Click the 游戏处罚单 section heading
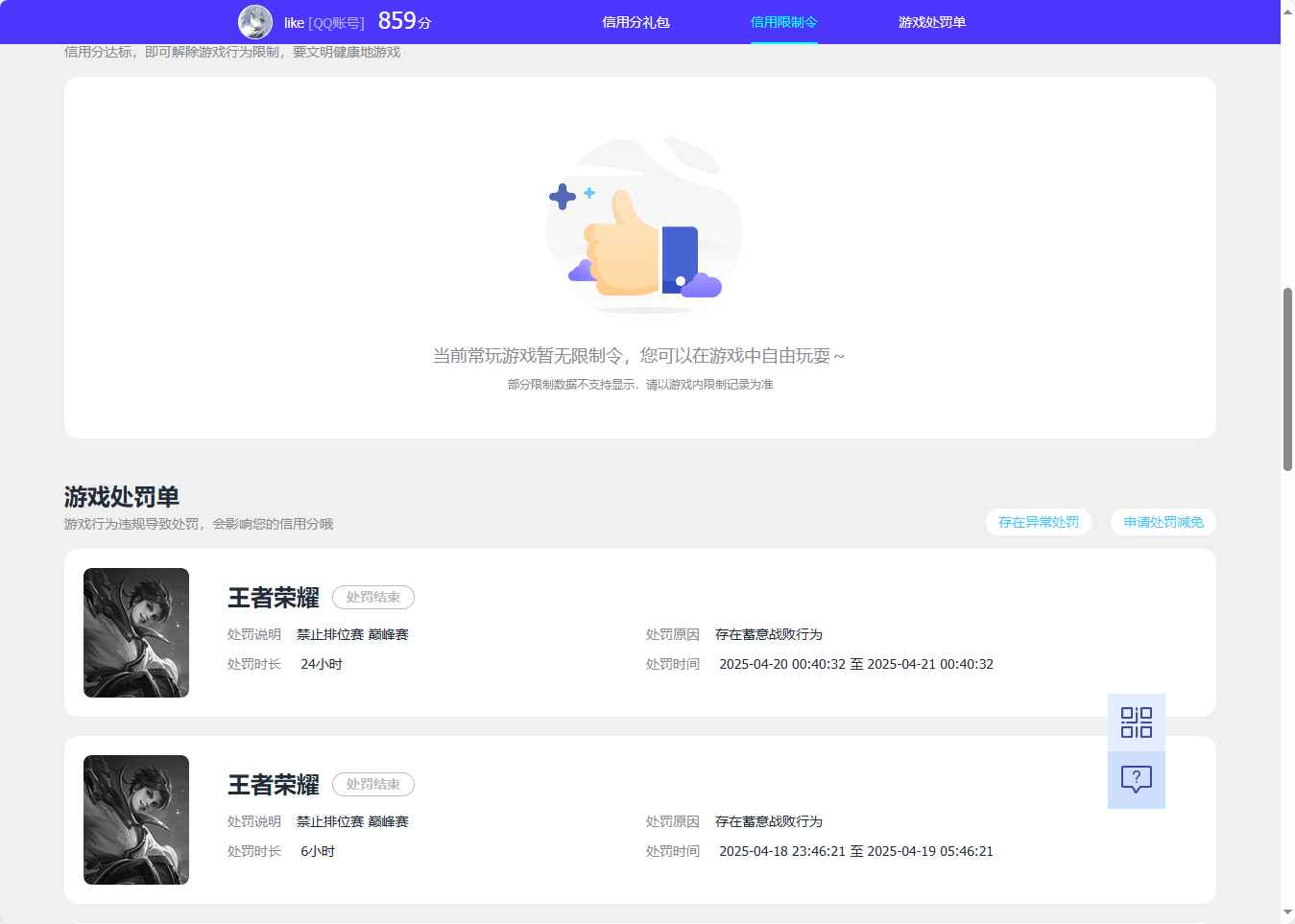The width and height of the screenshot is (1295, 924). (122, 497)
